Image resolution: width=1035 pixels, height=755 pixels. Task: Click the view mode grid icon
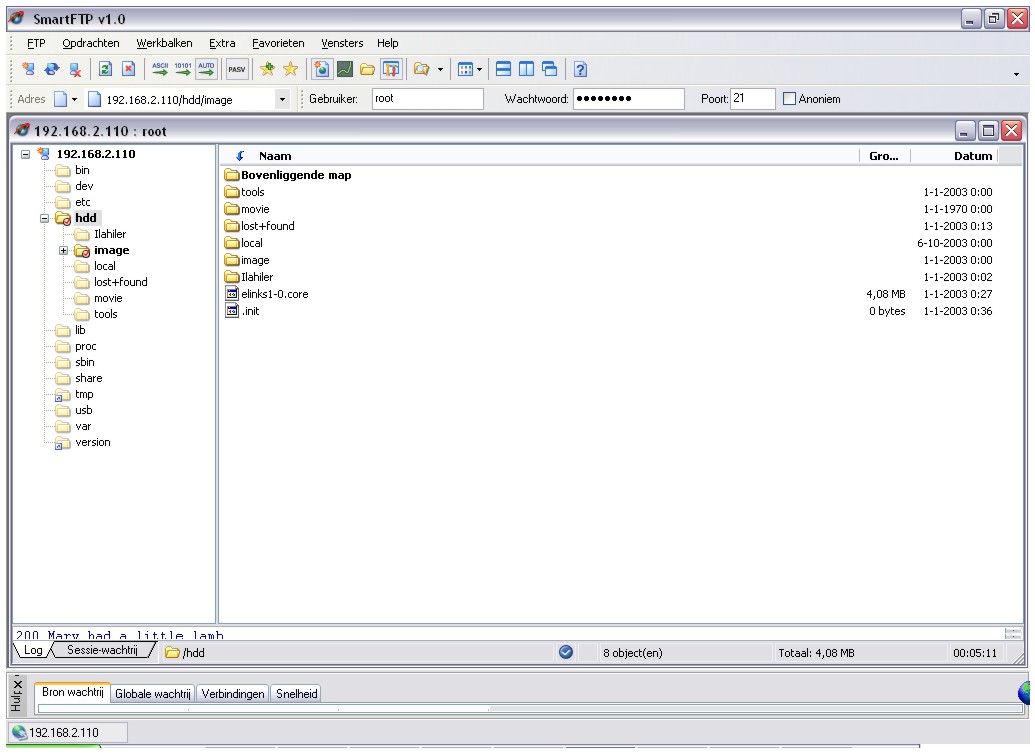(465, 69)
